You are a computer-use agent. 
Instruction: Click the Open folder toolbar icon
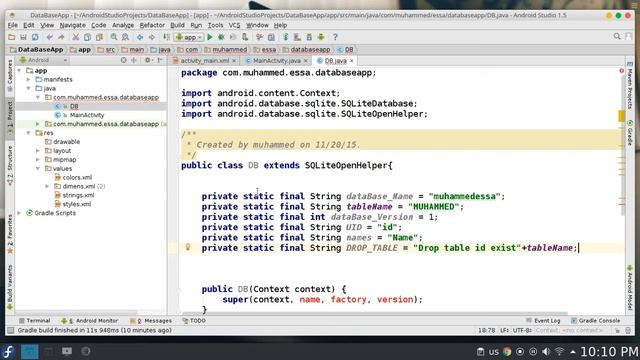[11, 37]
